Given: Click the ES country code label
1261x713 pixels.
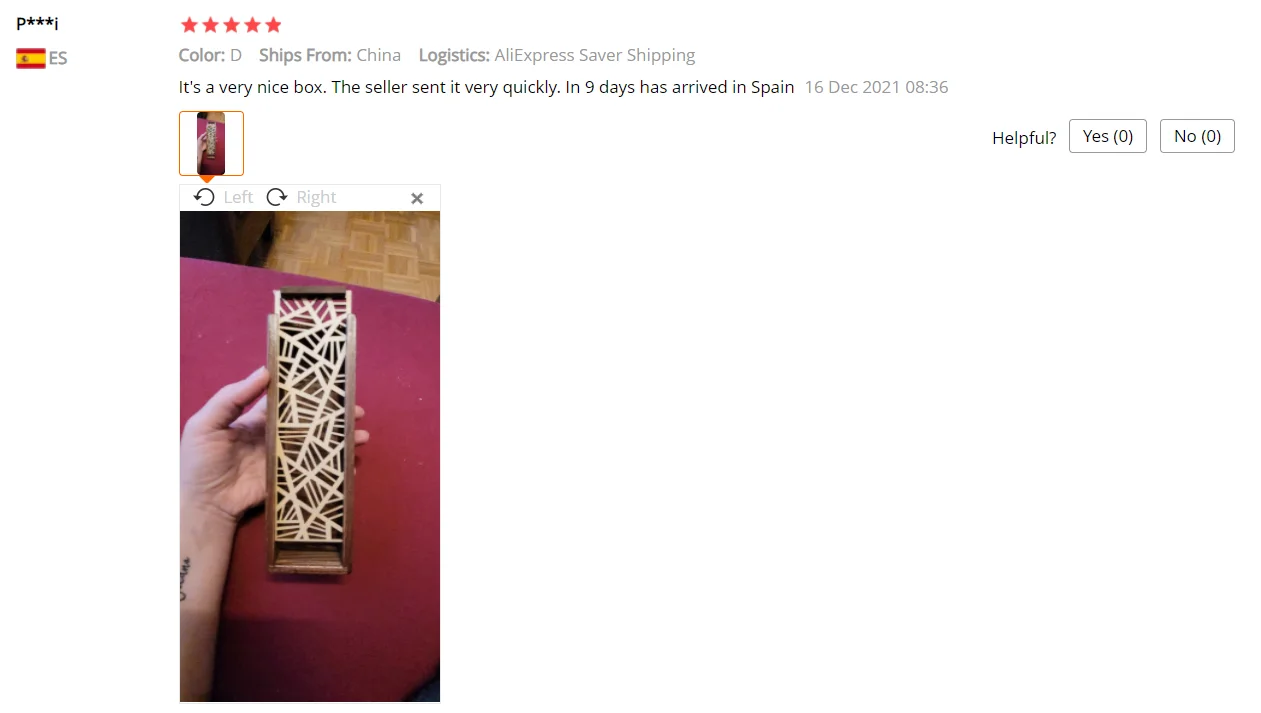Looking at the screenshot, I should pos(58,58).
